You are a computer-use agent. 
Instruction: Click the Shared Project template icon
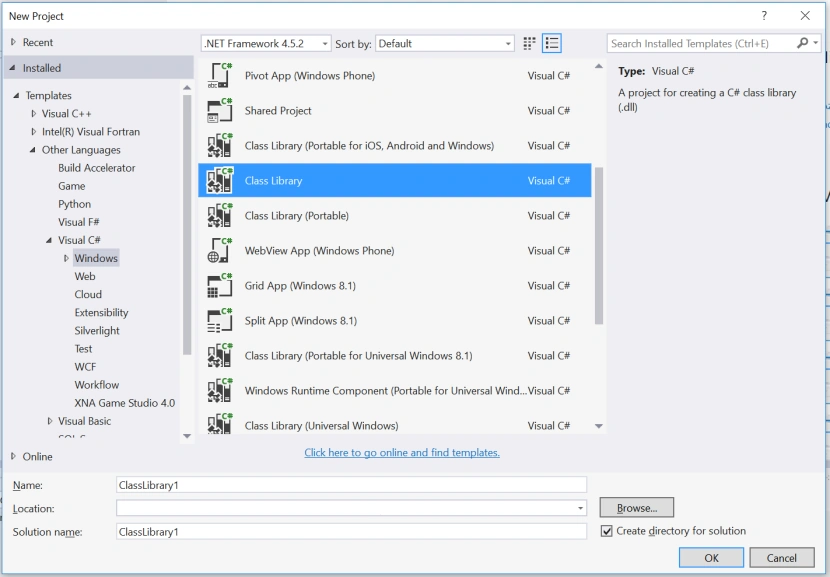[x=220, y=111]
